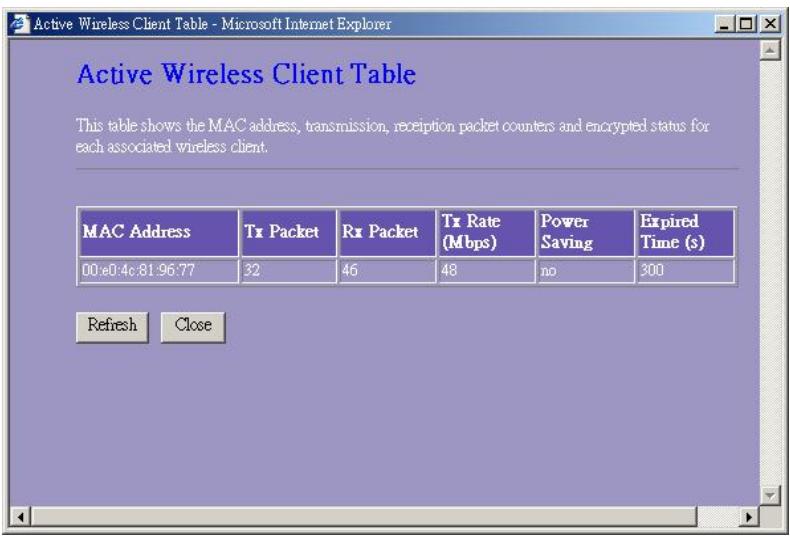Click the Tx Rate value 48
The width and height of the screenshot is (790, 537).
tap(486, 271)
